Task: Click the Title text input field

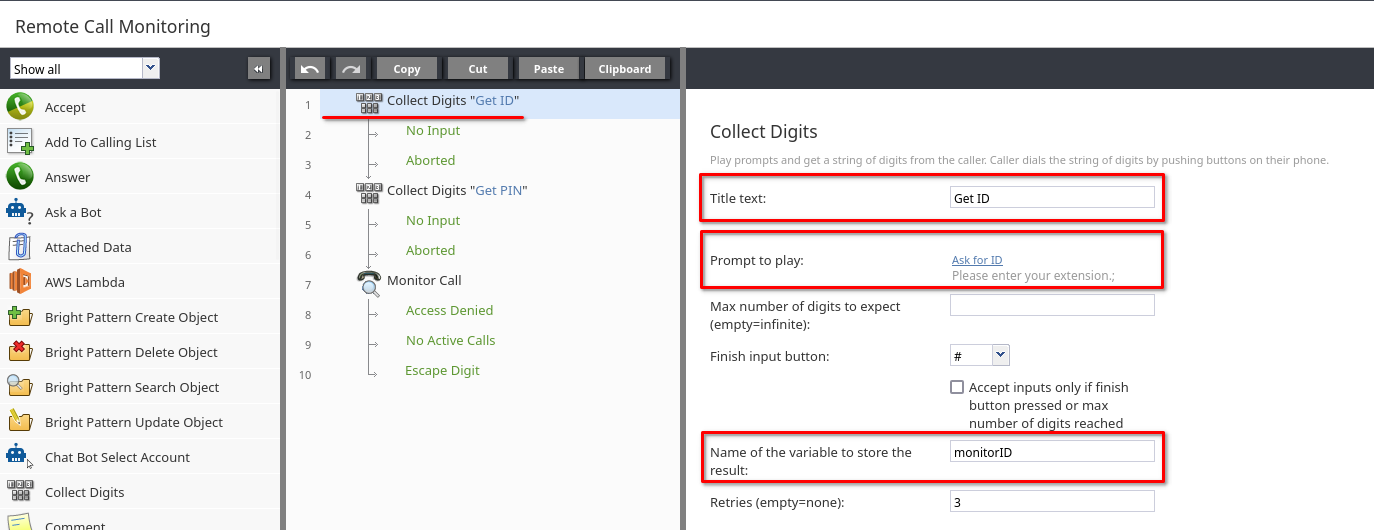Action: coord(1052,198)
